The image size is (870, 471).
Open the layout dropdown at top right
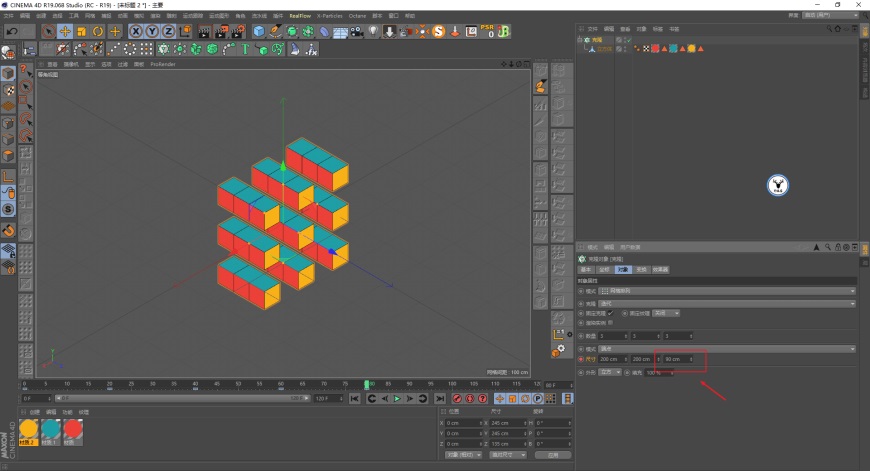point(831,16)
